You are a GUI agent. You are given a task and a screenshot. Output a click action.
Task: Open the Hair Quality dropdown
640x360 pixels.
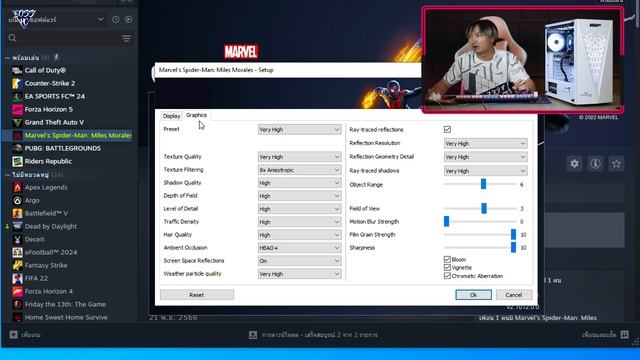click(x=300, y=235)
